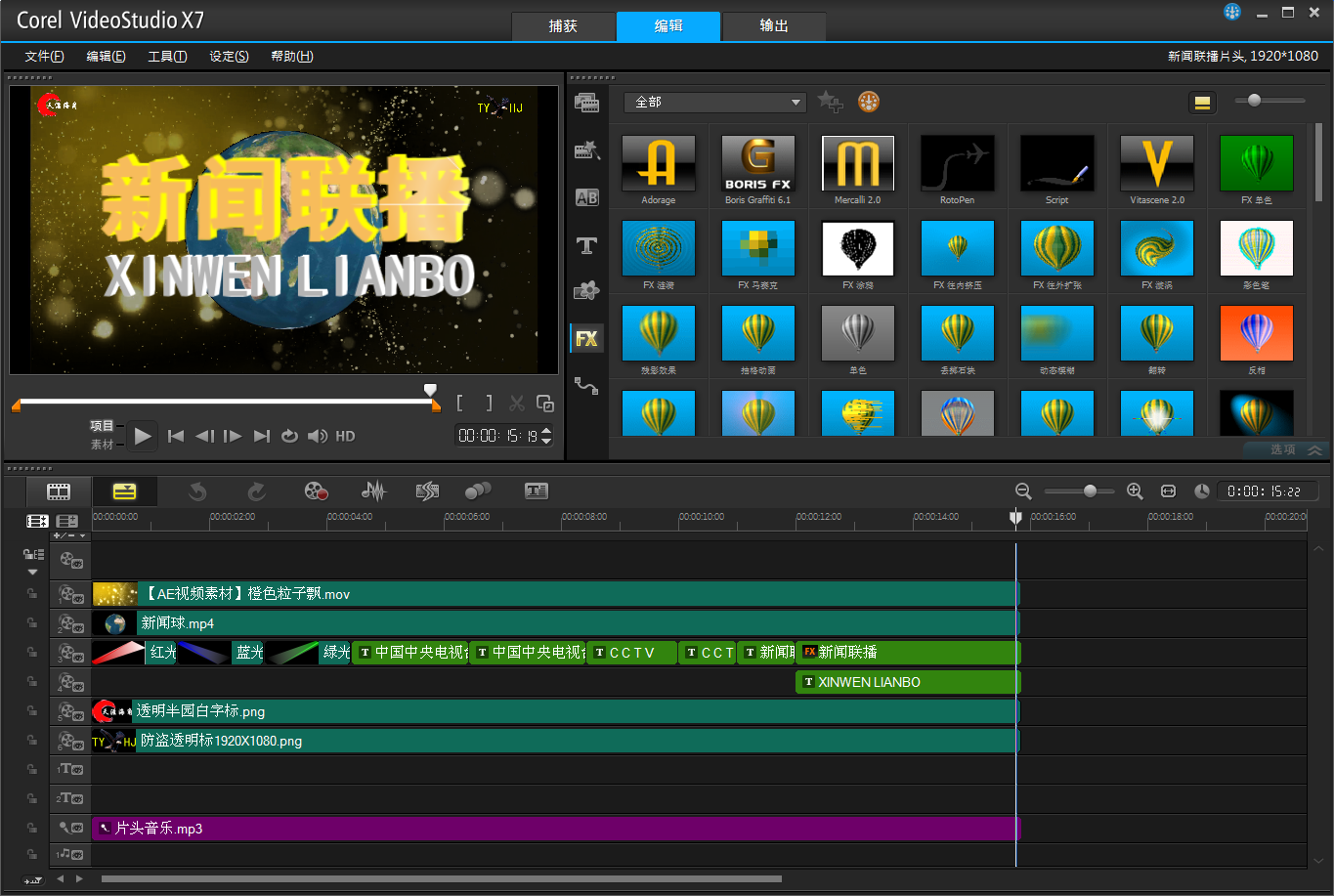Image resolution: width=1334 pixels, height=896 pixels.
Task: Click the add track icon beside Track Manager
Action: (67, 521)
